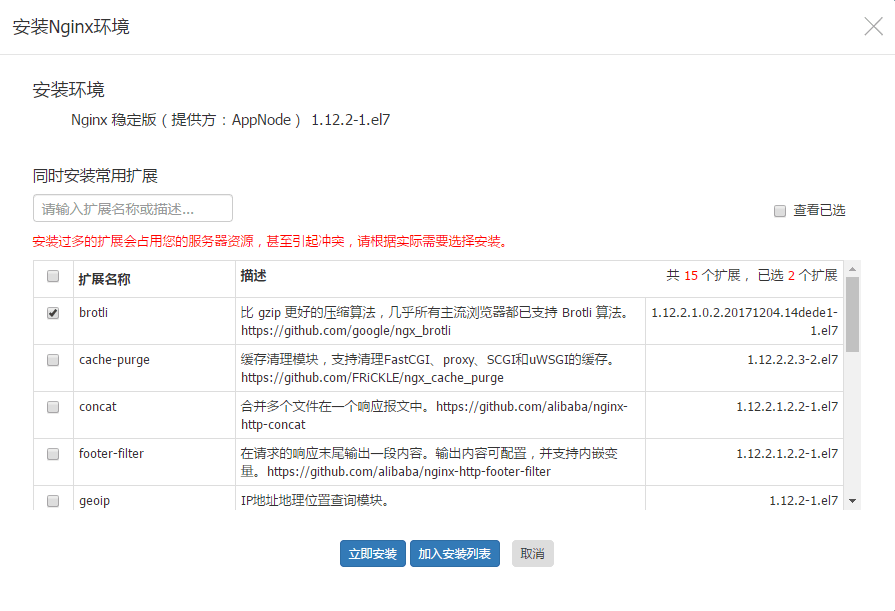The width and height of the screenshot is (895, 611).
Task: Click the footer-filter extension name
Action: point(111,454)
